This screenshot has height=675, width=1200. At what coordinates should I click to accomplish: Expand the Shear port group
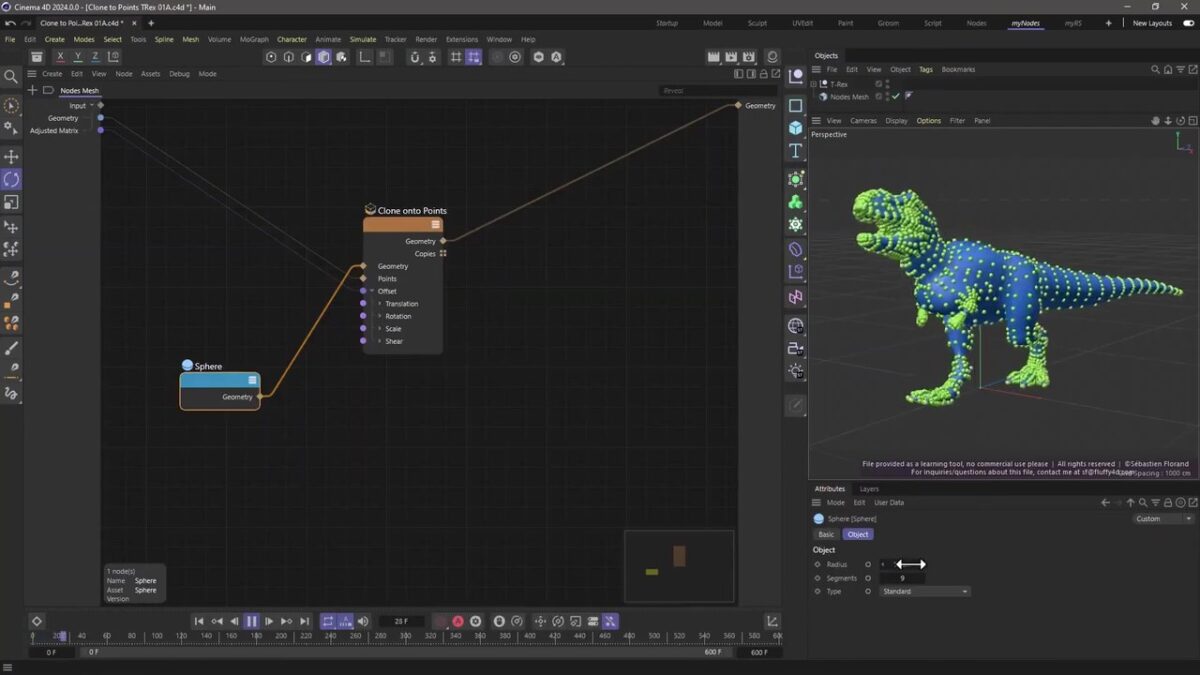(x=380, y=341)
